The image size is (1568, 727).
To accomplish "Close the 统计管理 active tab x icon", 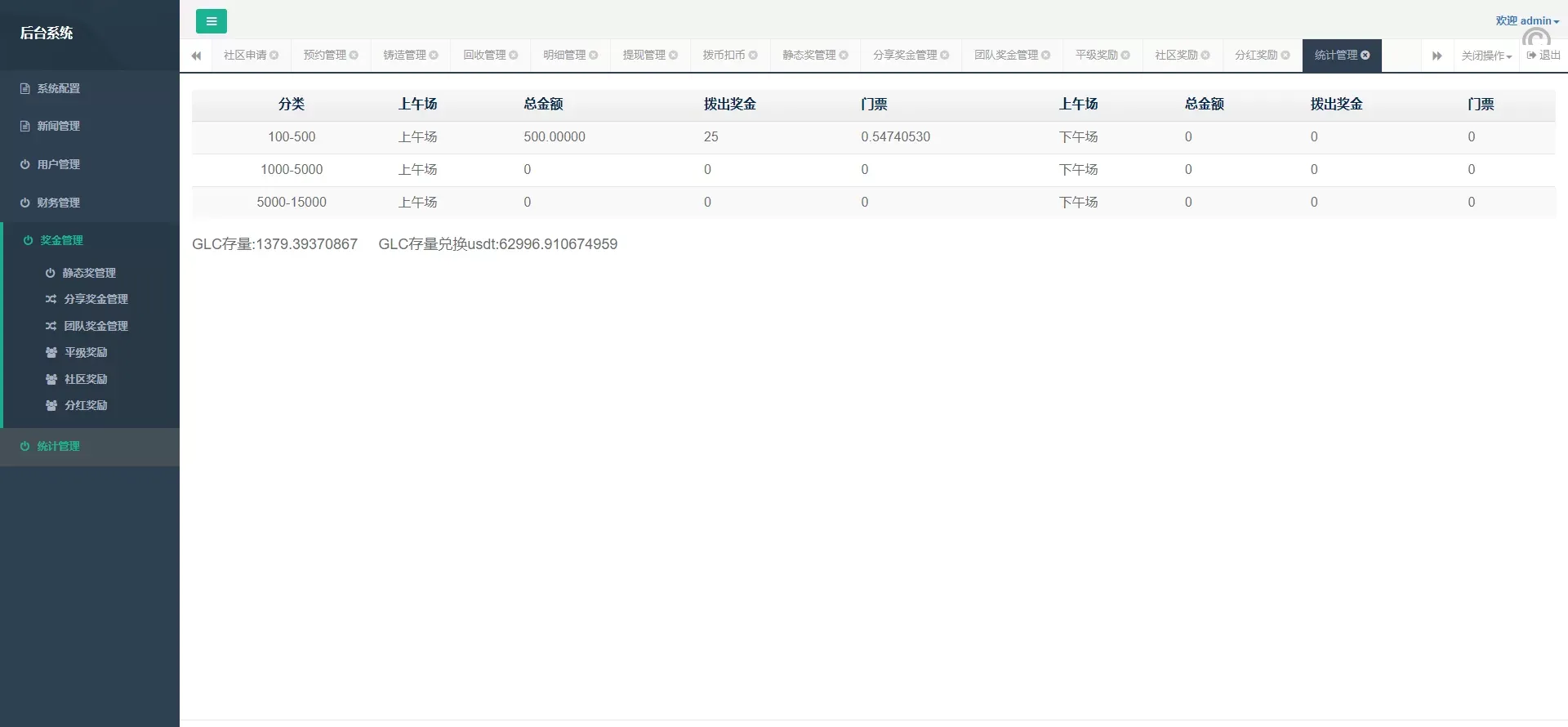I will point(1365,55).
